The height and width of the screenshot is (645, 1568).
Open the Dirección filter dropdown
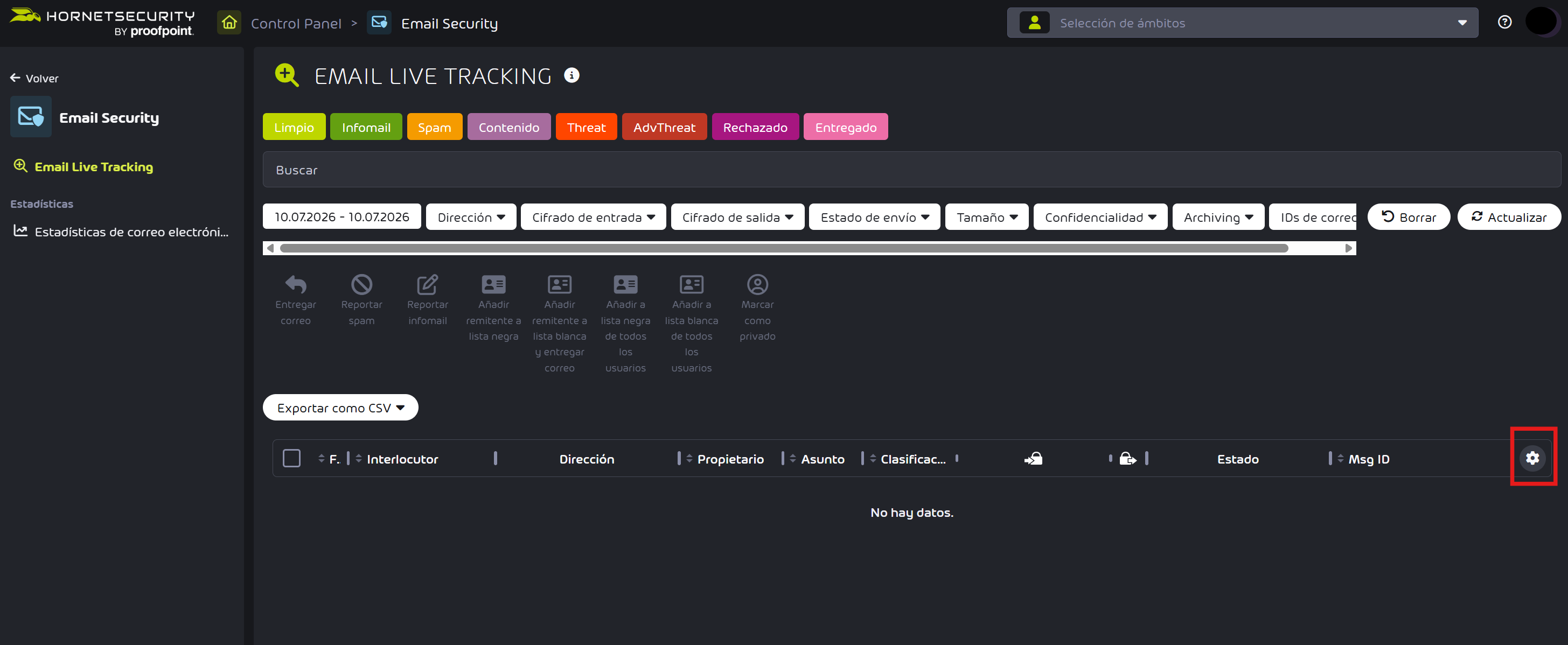[x=471, y=217]
